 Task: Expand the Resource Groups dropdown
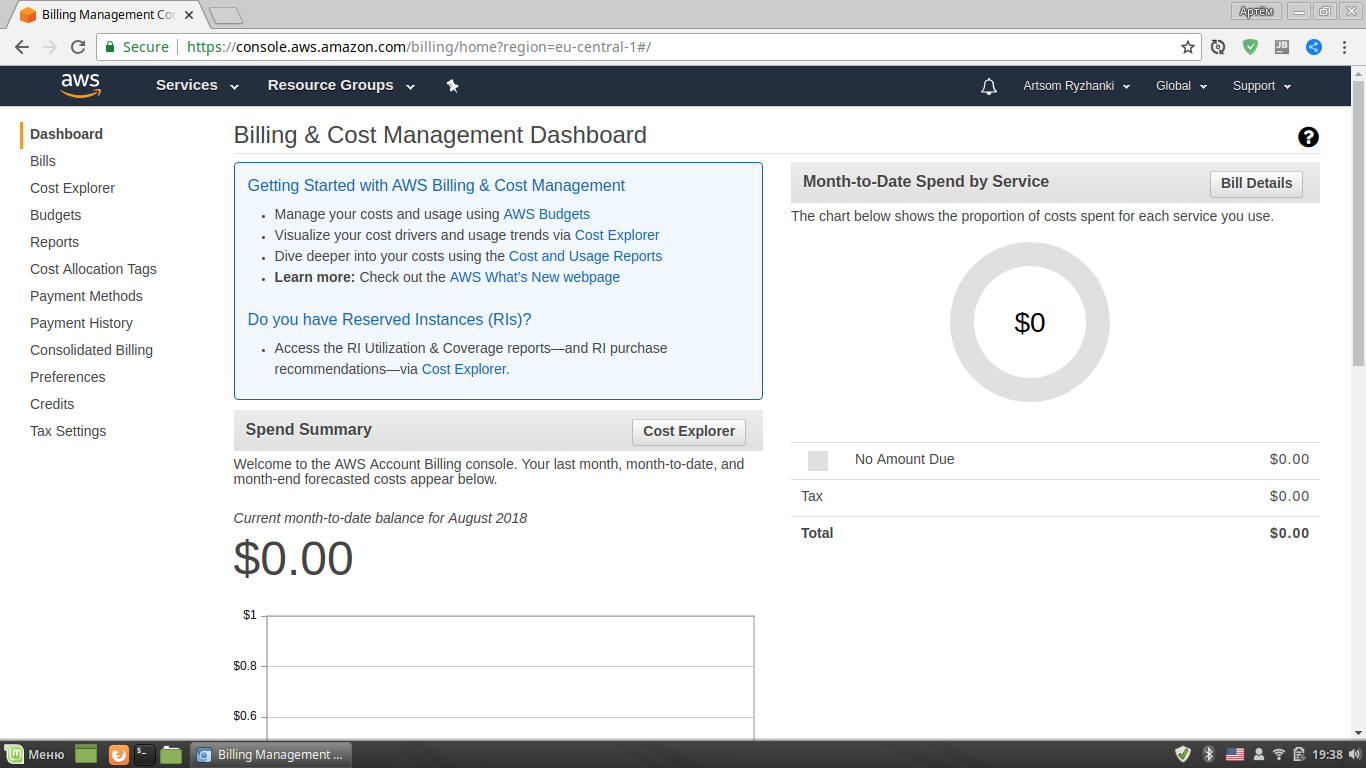click(x=340, y=86)
